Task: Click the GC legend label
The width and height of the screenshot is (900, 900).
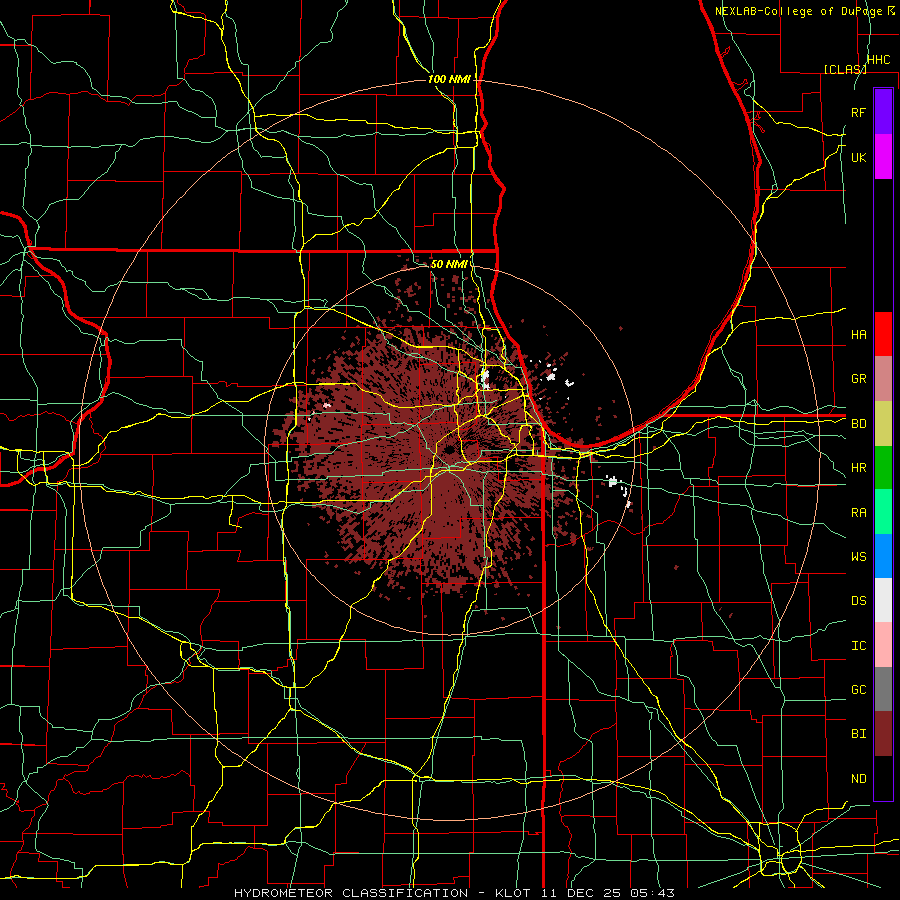Action: tap(859, 690)
